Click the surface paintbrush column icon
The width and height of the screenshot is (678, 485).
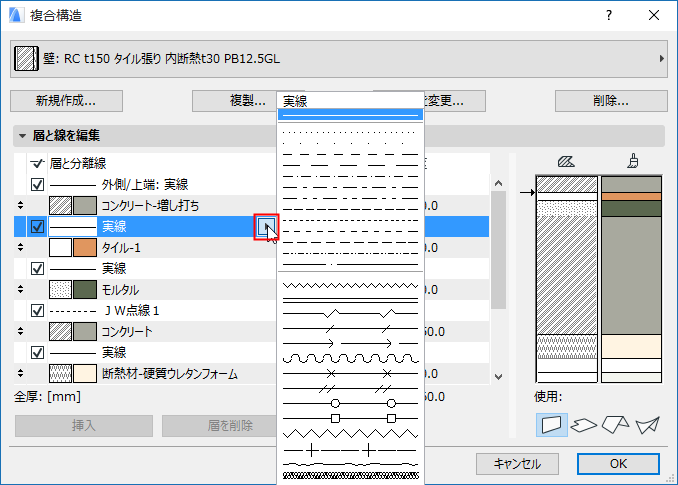633,161
